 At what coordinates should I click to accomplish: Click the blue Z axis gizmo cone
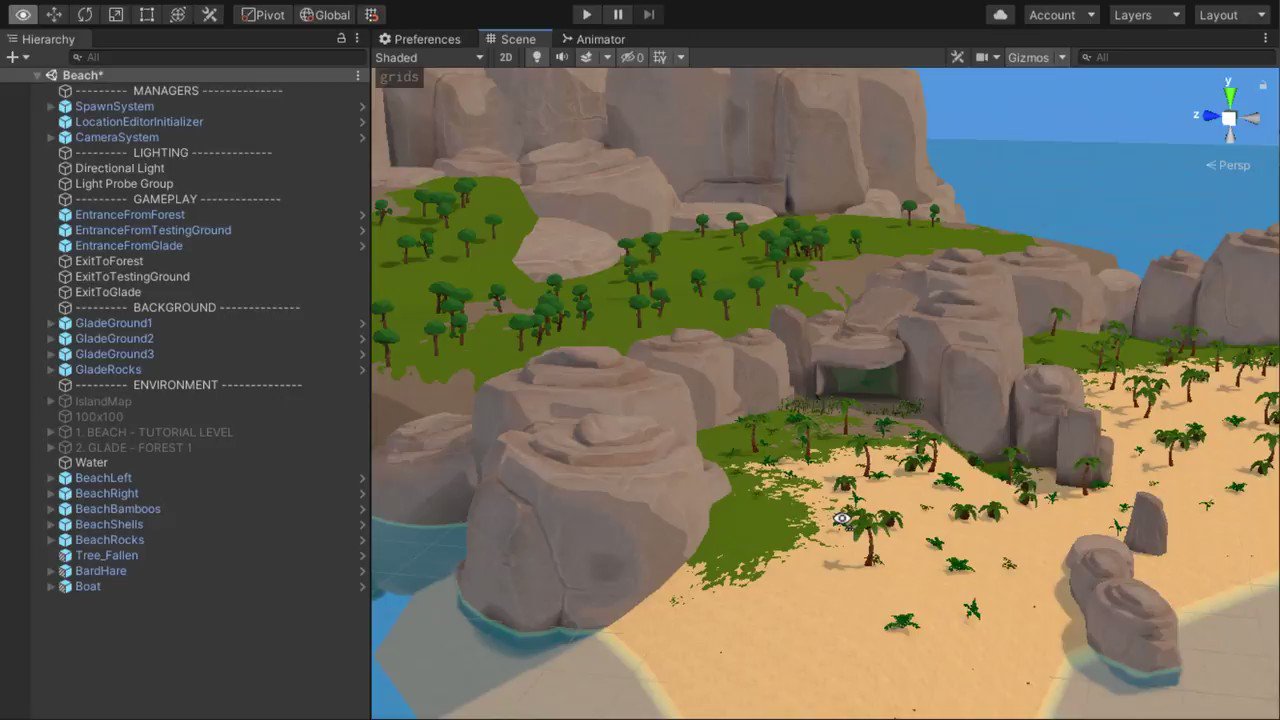click(x=1211, y=116)
